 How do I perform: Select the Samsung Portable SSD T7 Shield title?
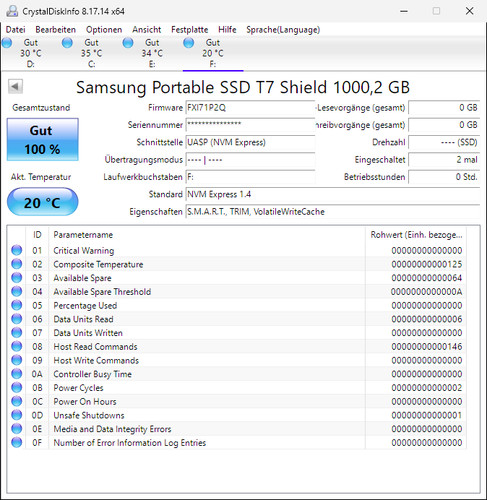[x=243, y=87]
